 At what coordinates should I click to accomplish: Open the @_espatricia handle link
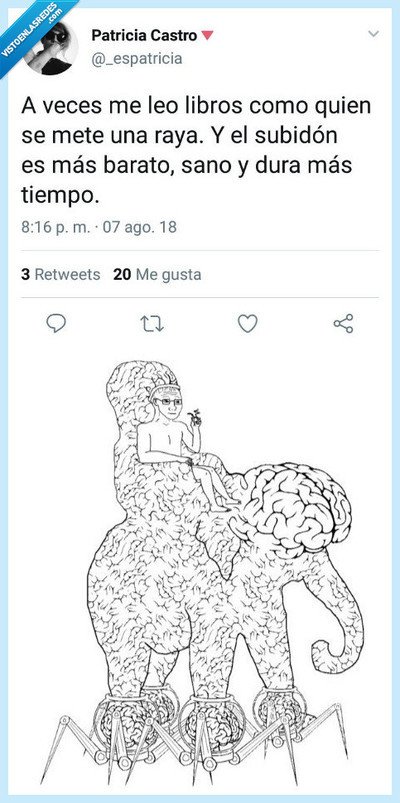136,59
